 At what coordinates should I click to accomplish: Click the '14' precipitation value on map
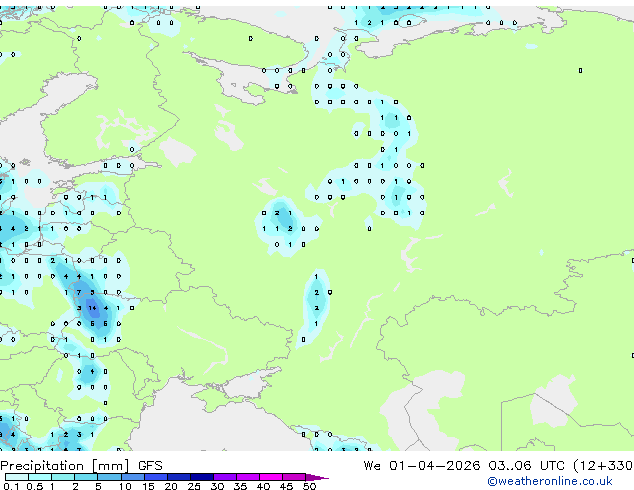93,308
